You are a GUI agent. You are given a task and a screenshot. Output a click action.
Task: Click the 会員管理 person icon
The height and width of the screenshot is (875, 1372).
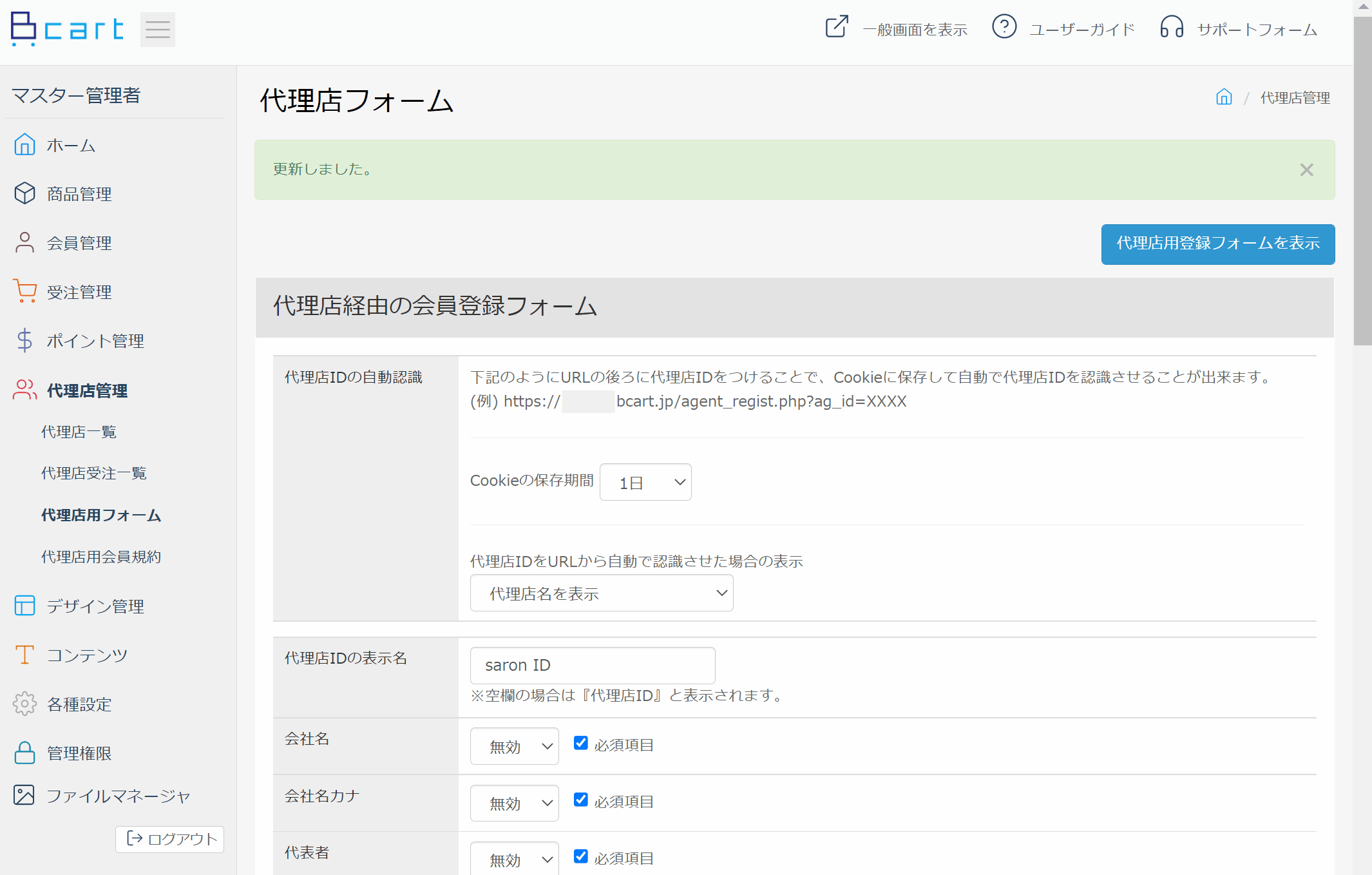coord(24,242)
